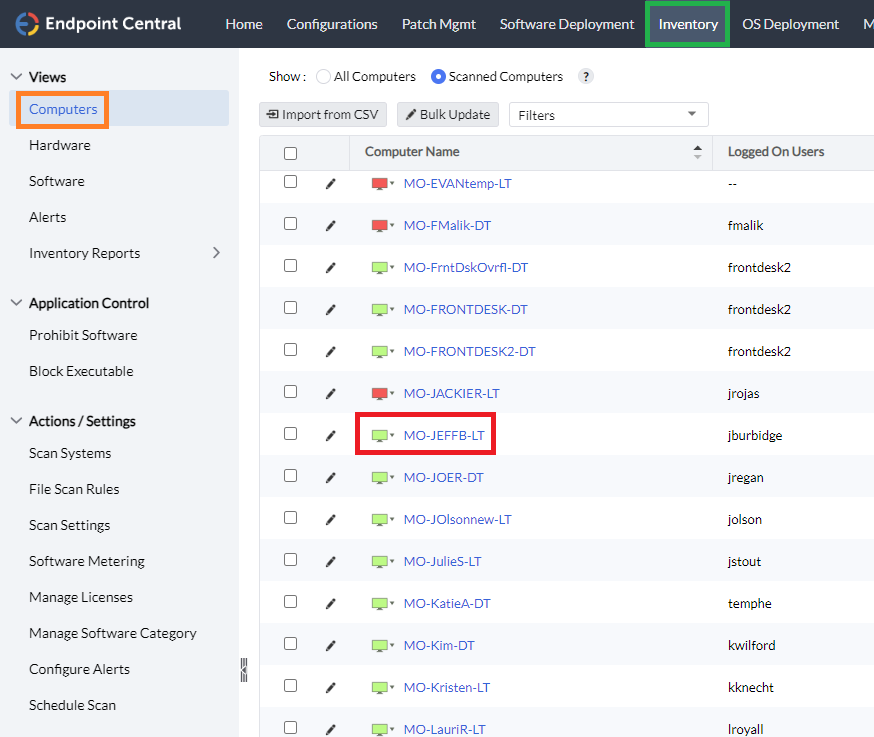Open dropdown arrow beside MO-FRONTDESK2-DT icon
Screen dimensions: 874x737
392,351
